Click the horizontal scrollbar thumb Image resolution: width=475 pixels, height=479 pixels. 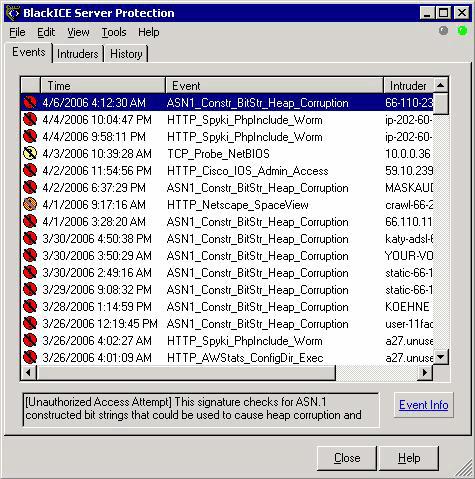click(186, 372)
